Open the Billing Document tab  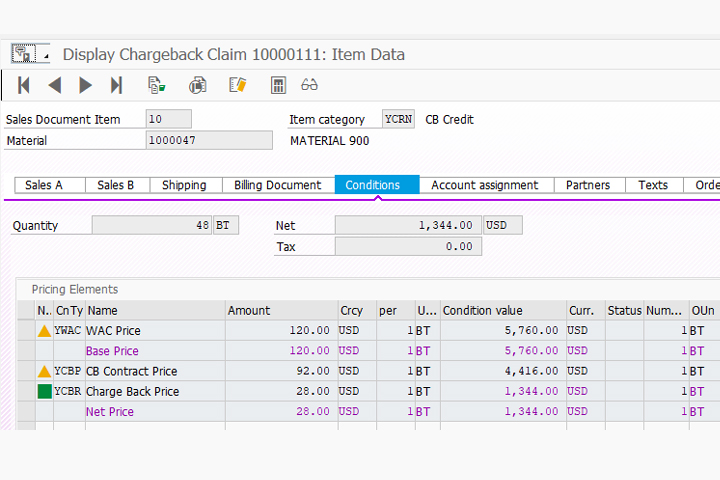(277, 185)
